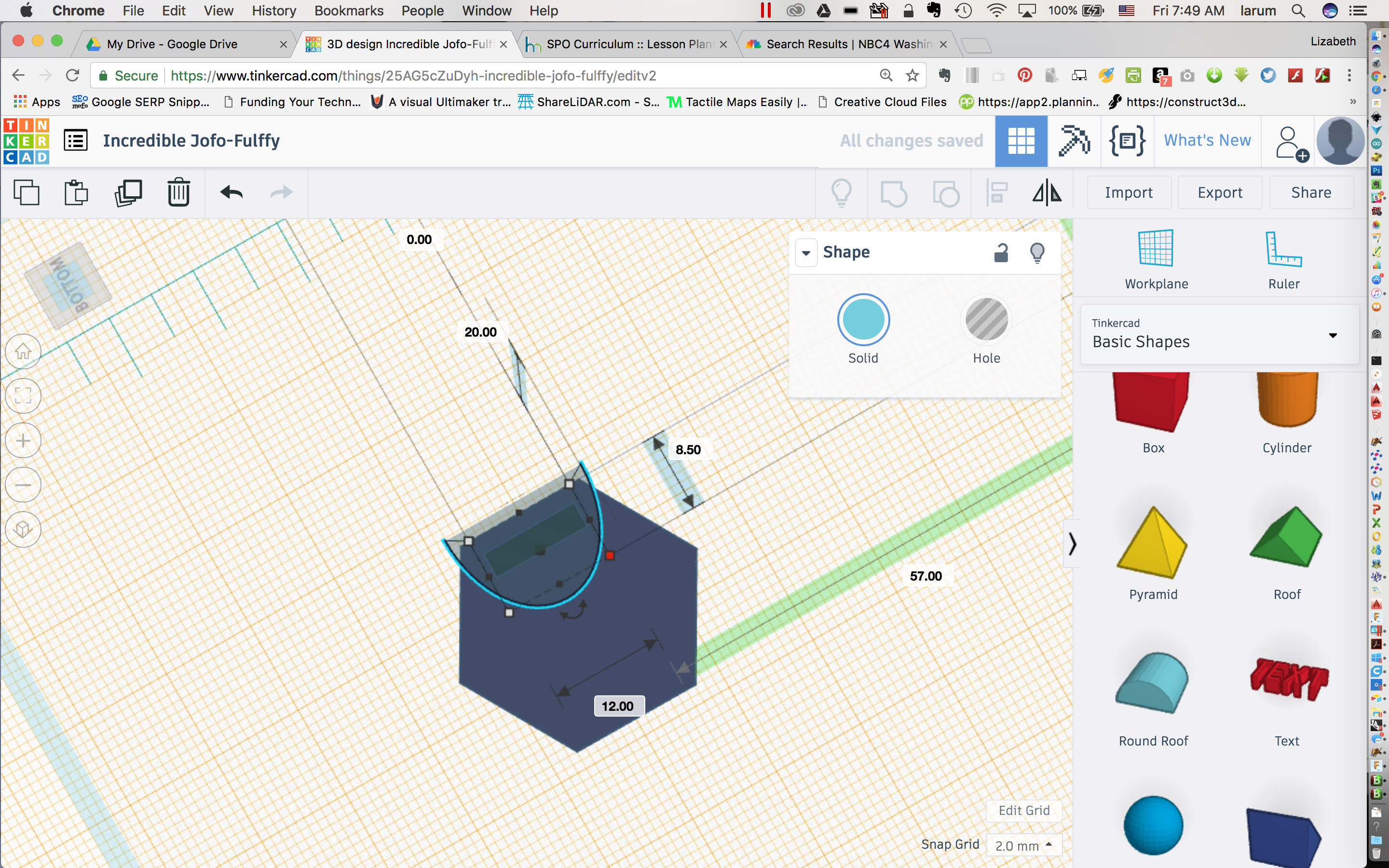
Task: Pick the Solid color swatch
Action: click(863, 319)
